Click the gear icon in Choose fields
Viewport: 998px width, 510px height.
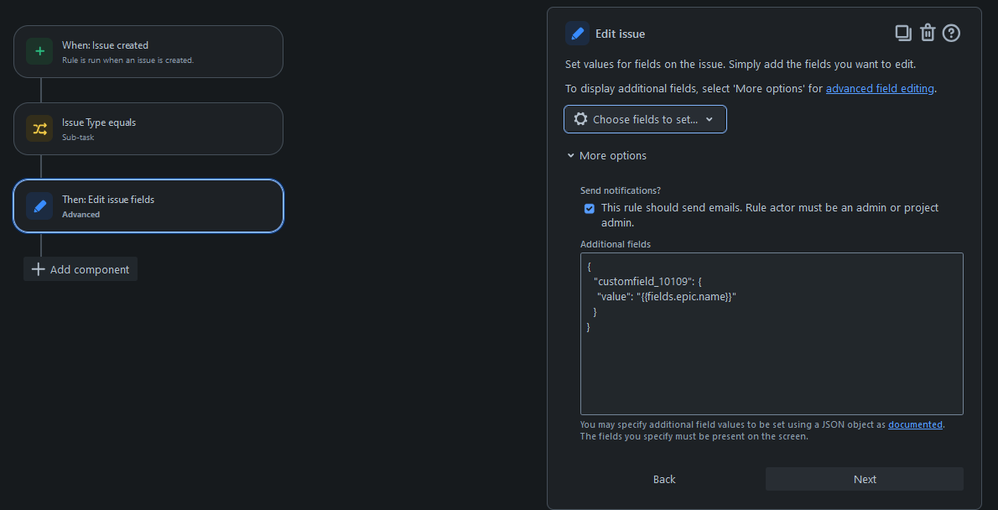pyautogui.click(x=580, y=119)
